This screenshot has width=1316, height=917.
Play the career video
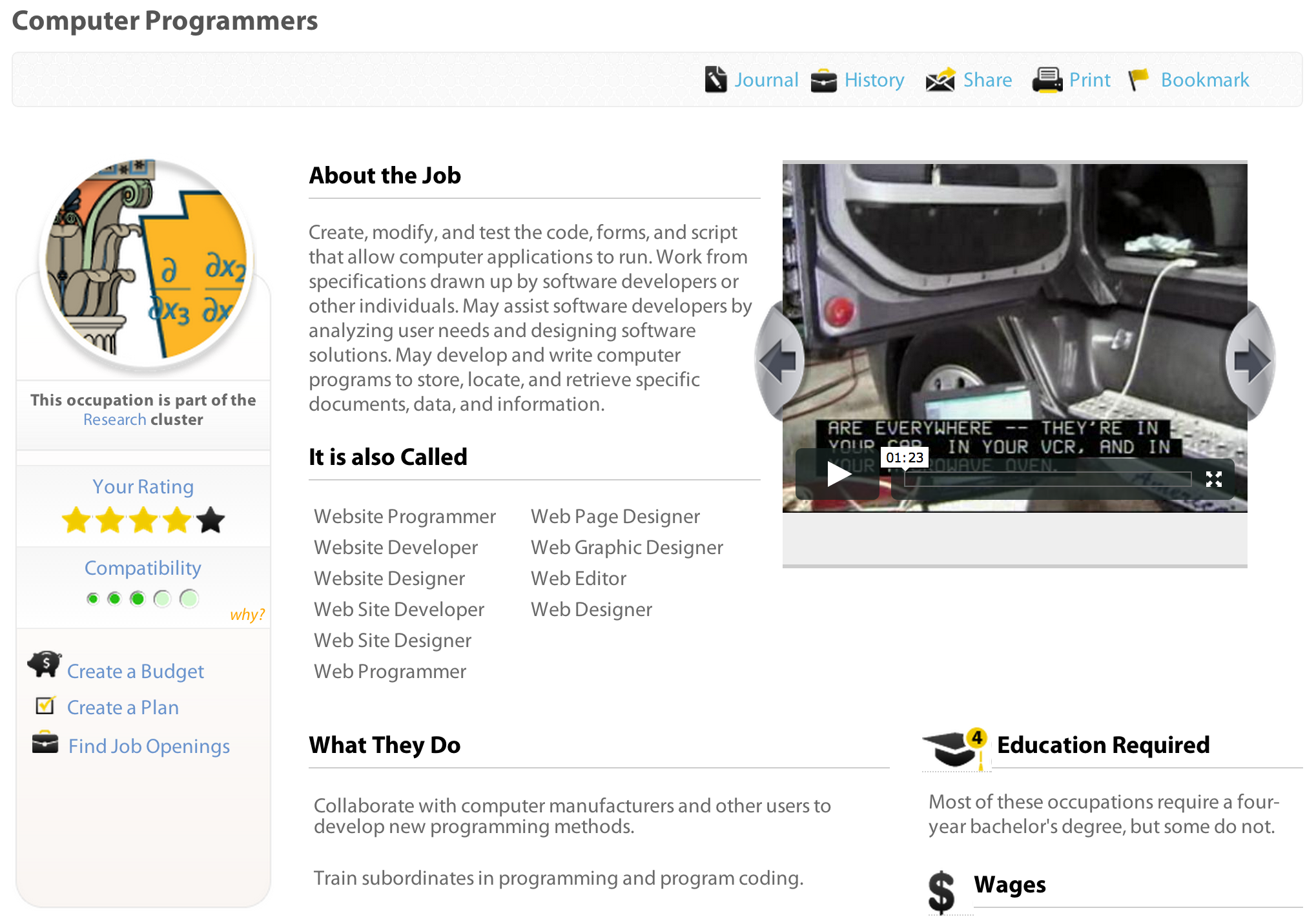839,474
